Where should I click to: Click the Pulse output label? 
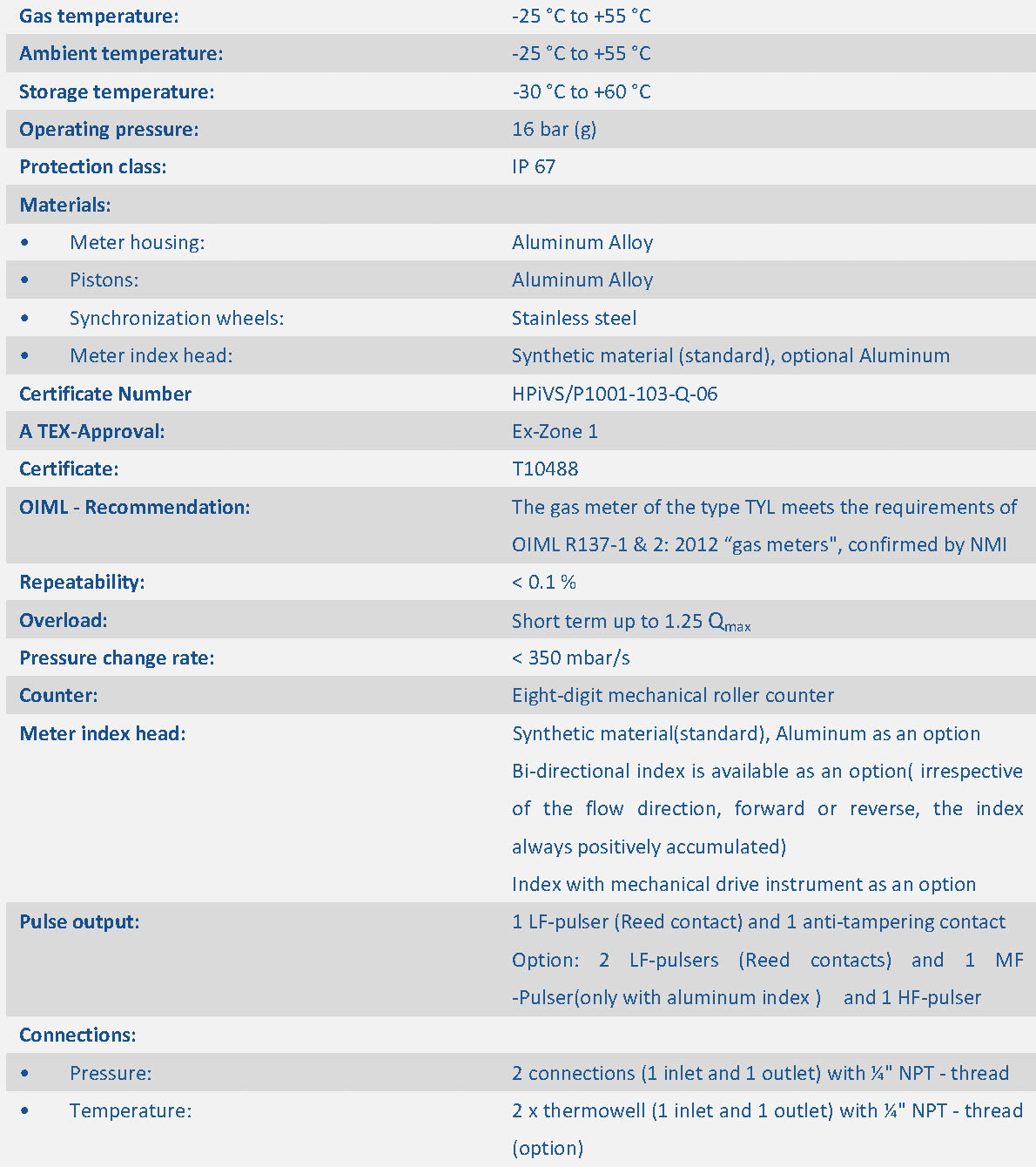pyautogui.click(x=79, y=921)
